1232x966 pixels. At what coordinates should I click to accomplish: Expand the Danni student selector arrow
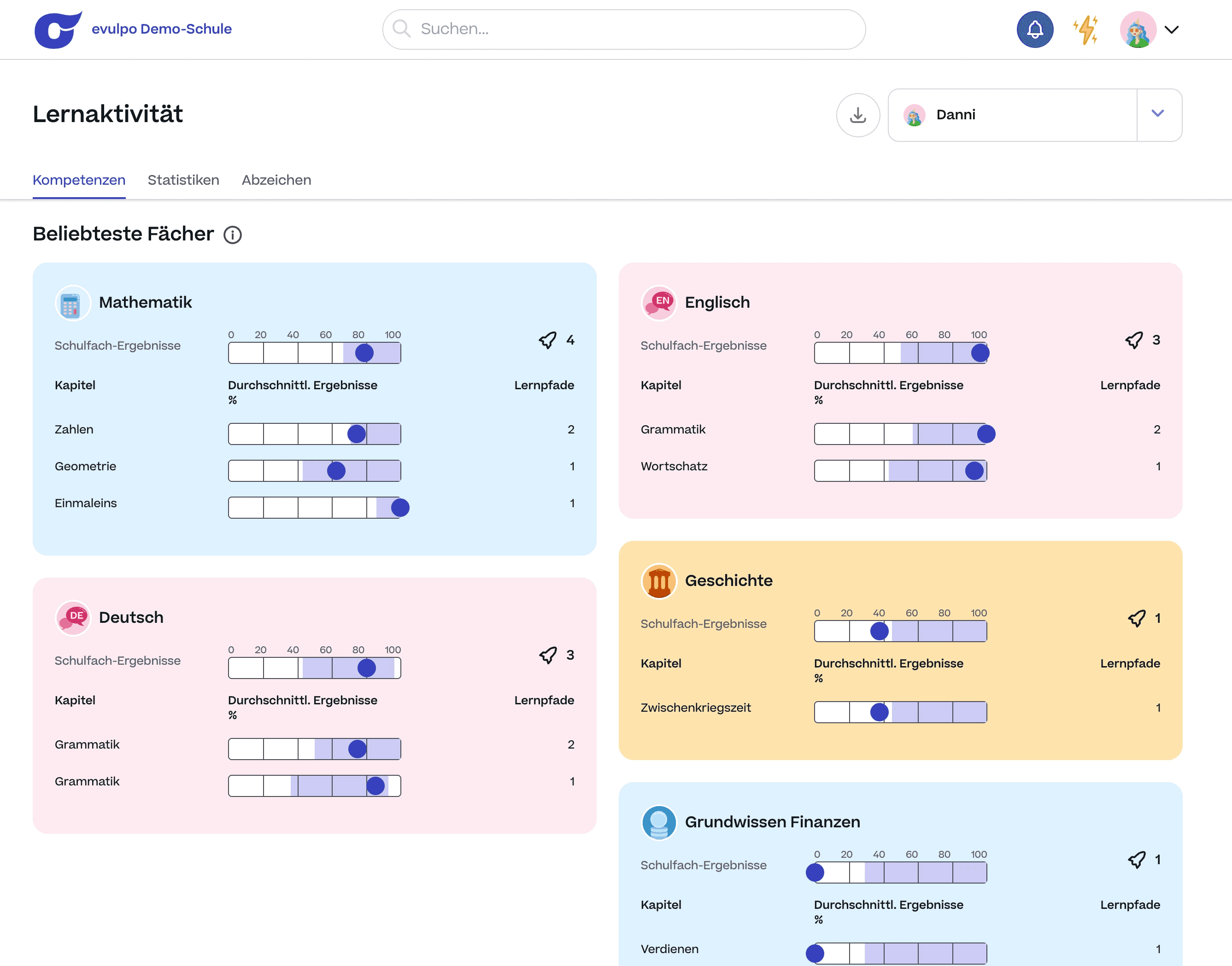[1157, 114]
